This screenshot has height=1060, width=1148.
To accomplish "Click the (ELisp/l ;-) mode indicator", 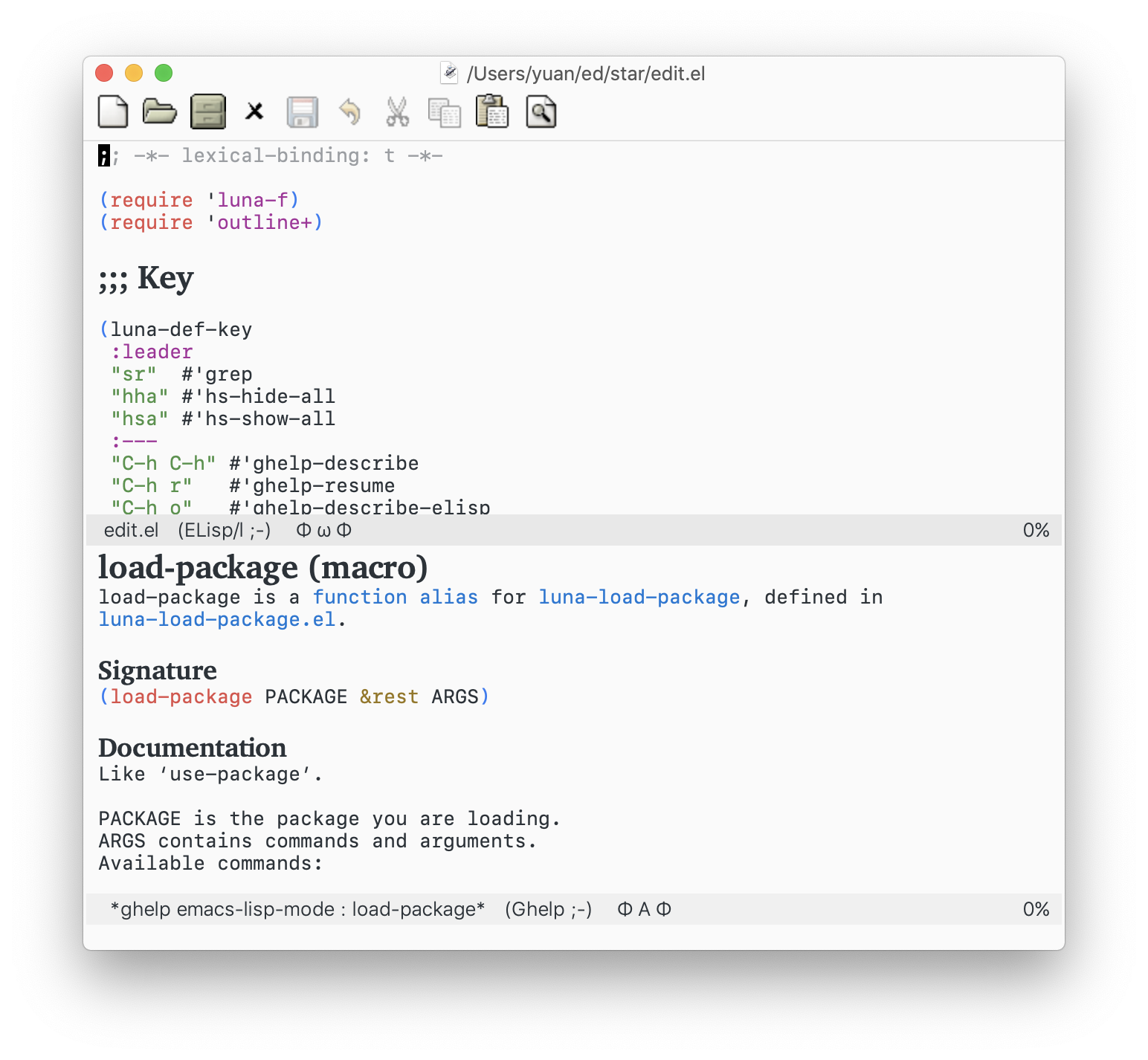I will pos(225,530).
